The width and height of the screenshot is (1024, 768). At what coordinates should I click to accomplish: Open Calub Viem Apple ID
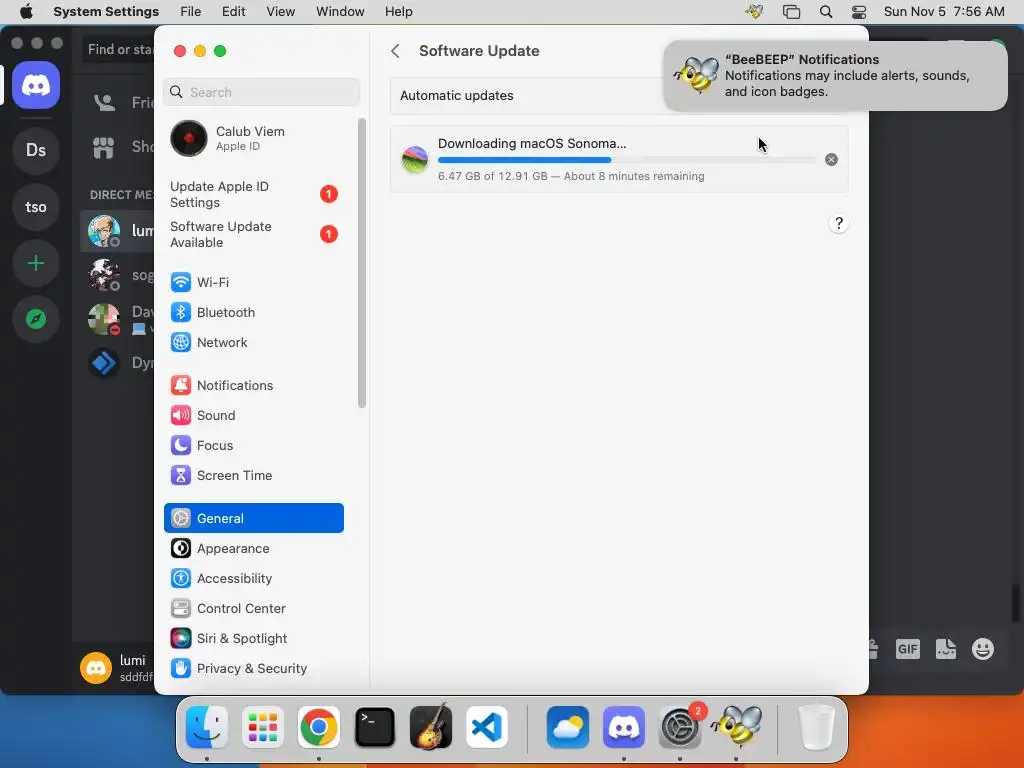tap(253, 138)
